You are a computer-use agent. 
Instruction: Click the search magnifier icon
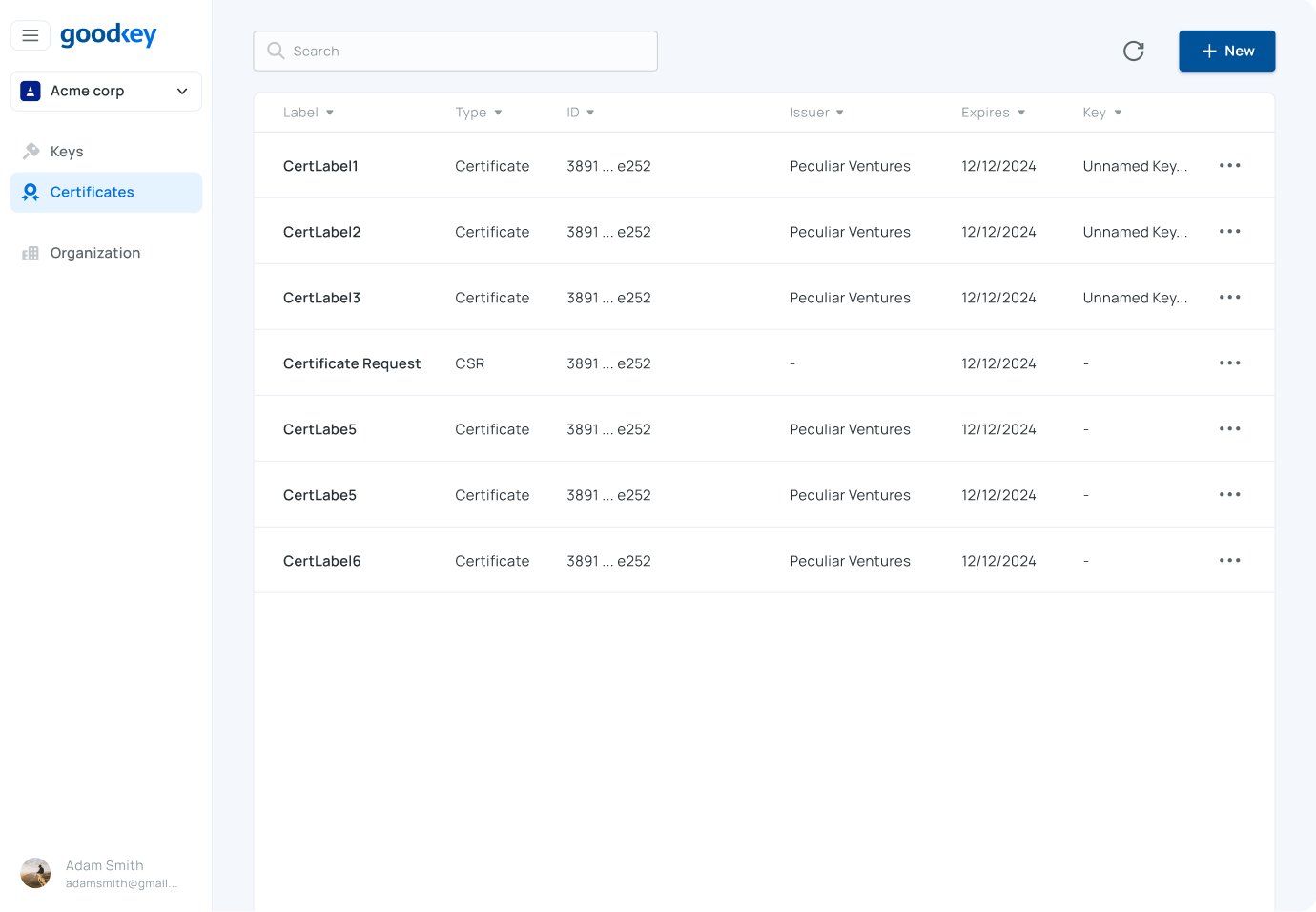click(x=276, y=51)
